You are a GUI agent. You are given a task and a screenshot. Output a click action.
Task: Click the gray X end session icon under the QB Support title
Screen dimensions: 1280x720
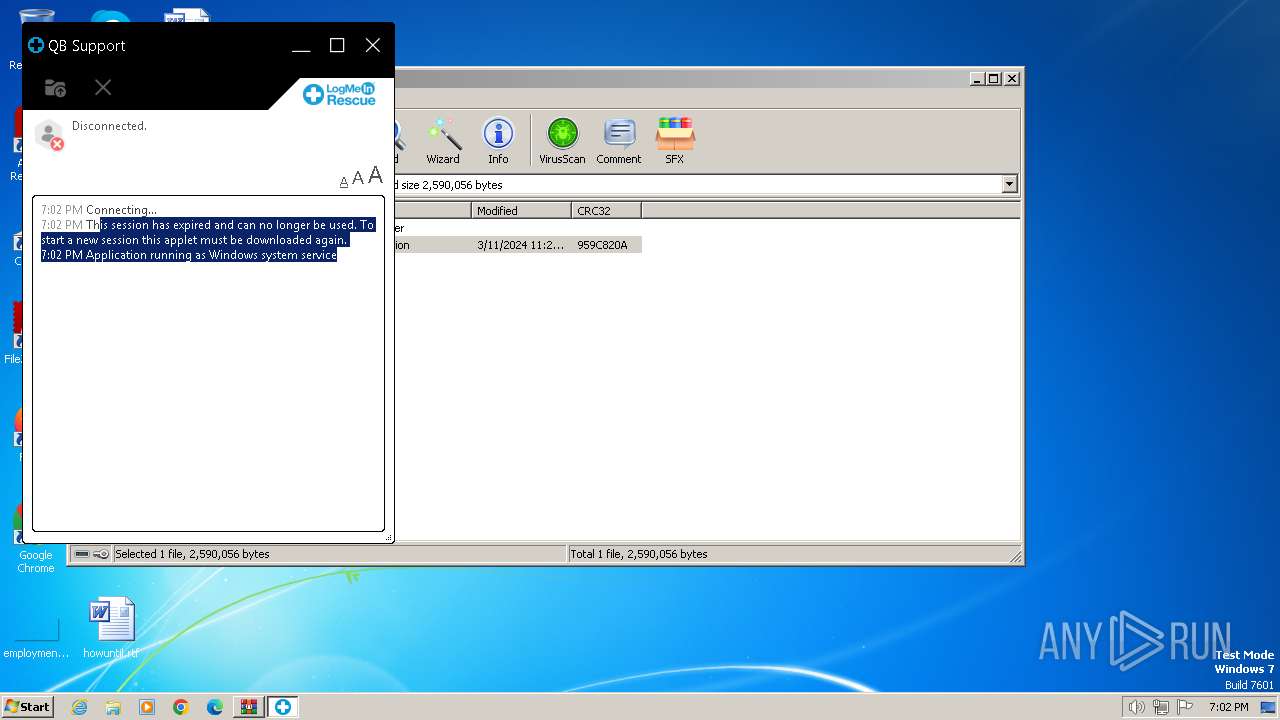103,88
